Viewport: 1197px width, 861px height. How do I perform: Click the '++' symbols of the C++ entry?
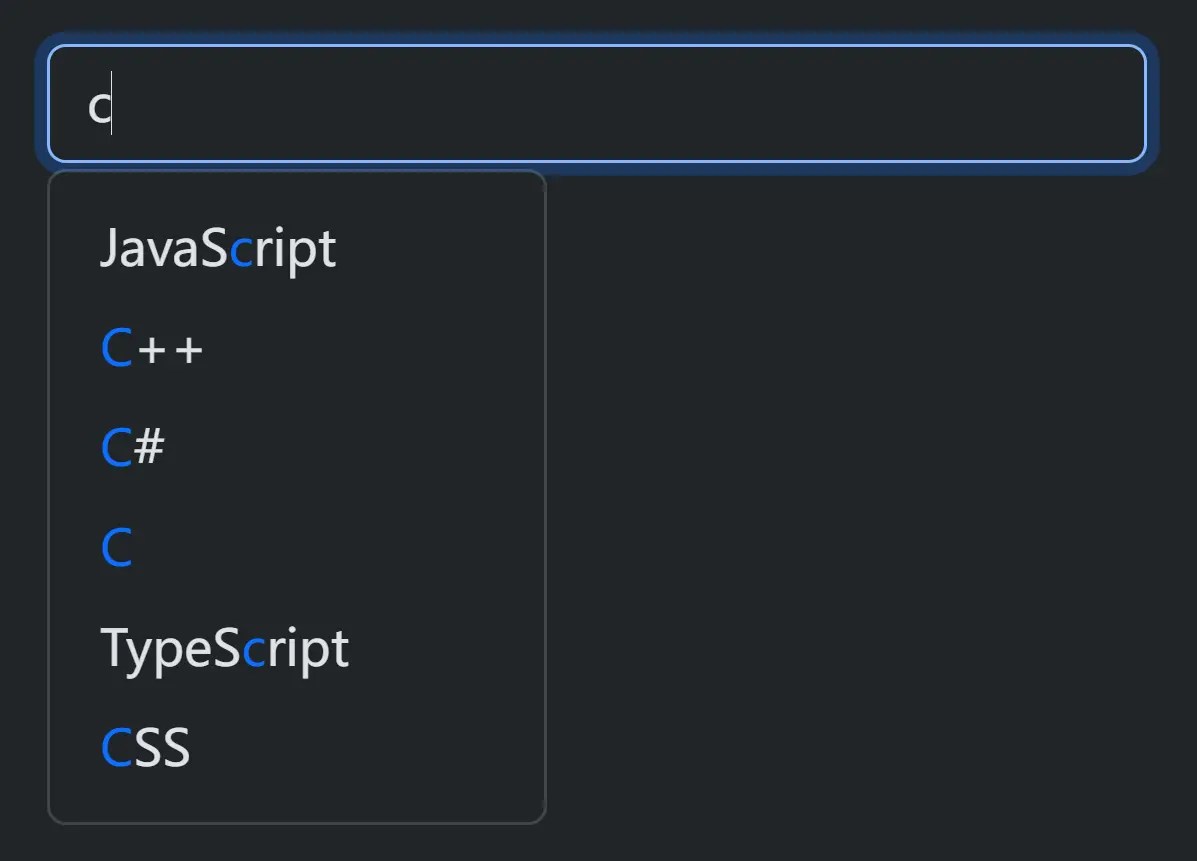tap(169, 350)
